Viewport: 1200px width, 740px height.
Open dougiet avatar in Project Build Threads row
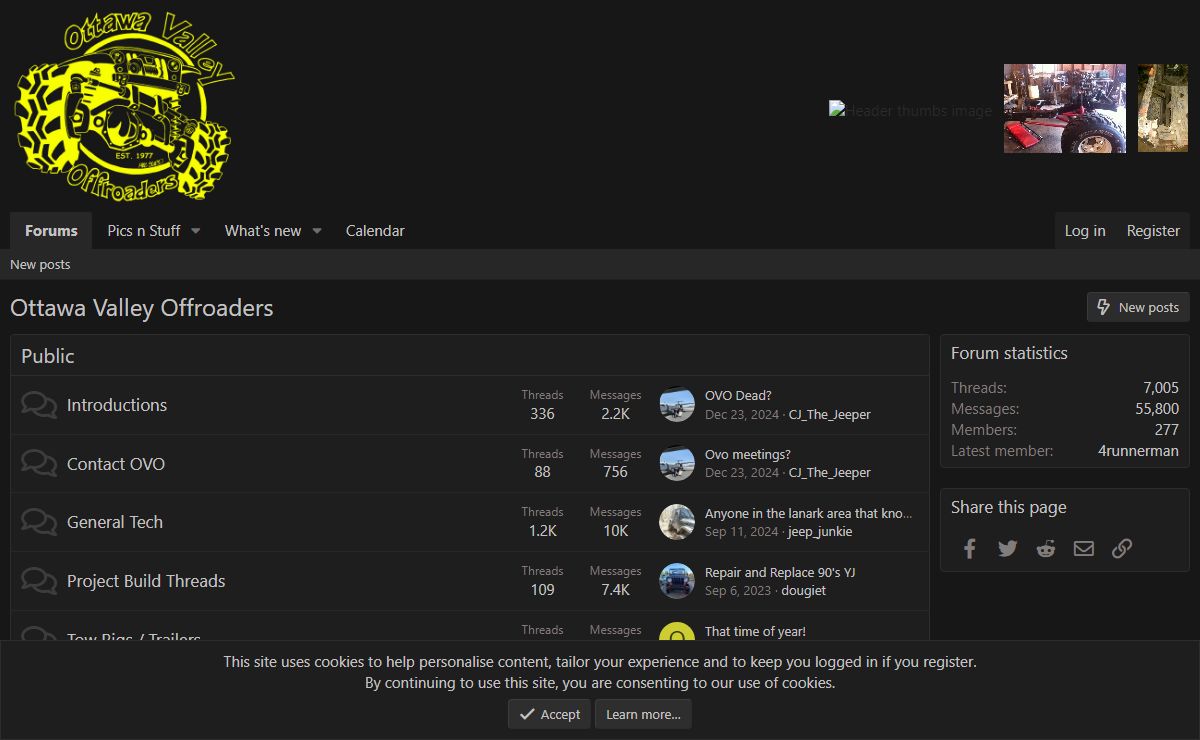(x=677, y=581)
